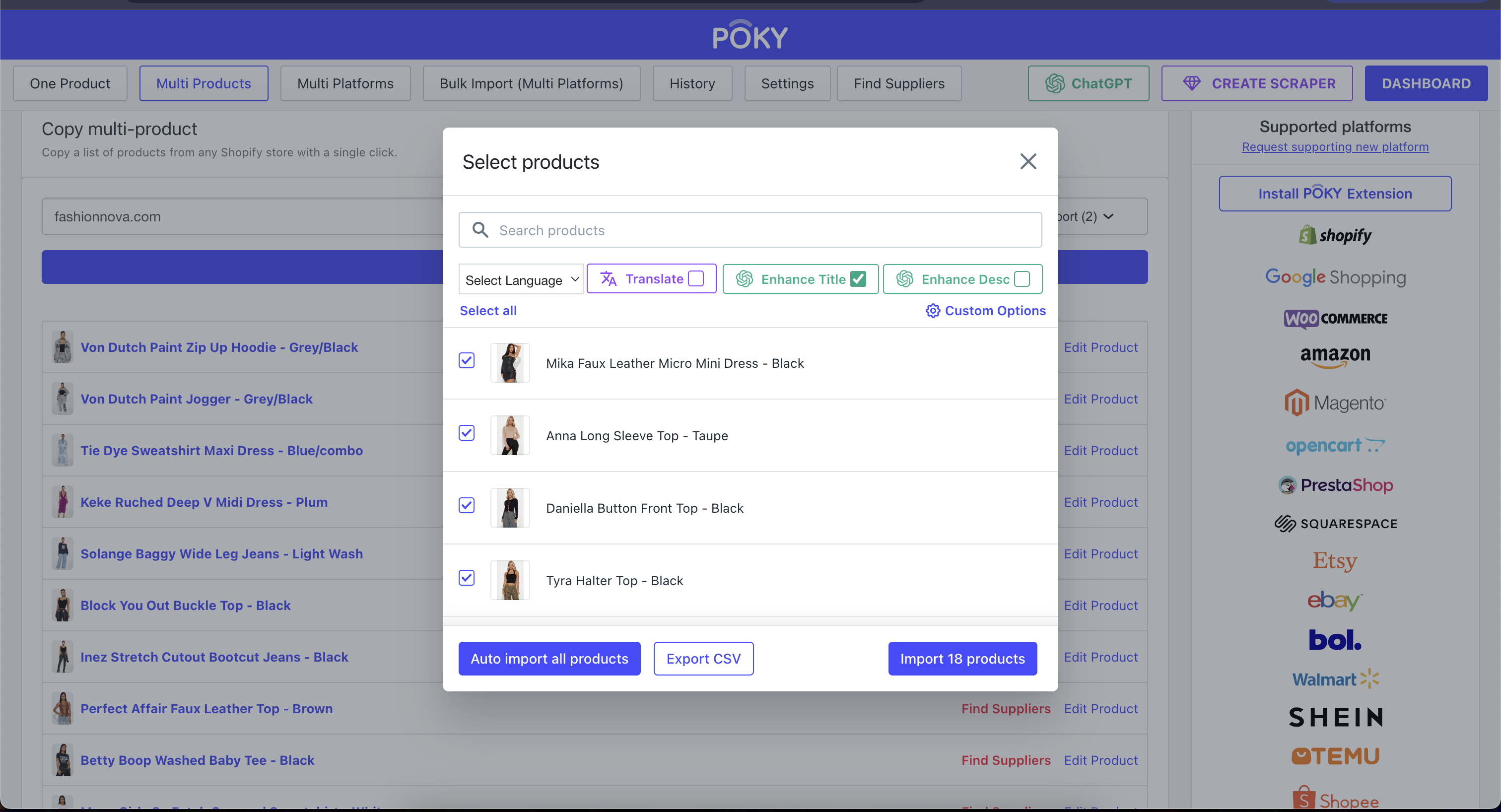Viewport: 1501px width, 812px height.
Task: Open Von Dutch Paint Zip Up Hoodie link
Action: coord(219,347)
